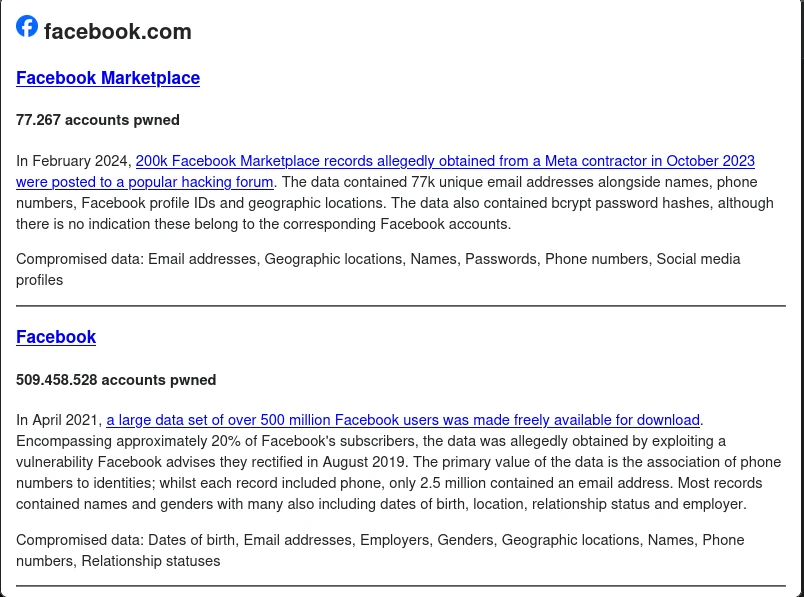
Task: Click the 509.458.528 accounts pwned count
Action: 116,380
